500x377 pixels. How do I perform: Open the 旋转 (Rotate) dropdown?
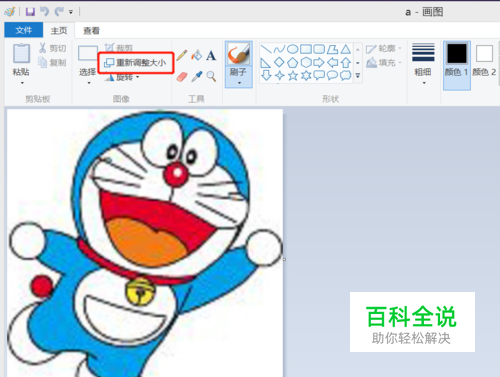[122, 77]
